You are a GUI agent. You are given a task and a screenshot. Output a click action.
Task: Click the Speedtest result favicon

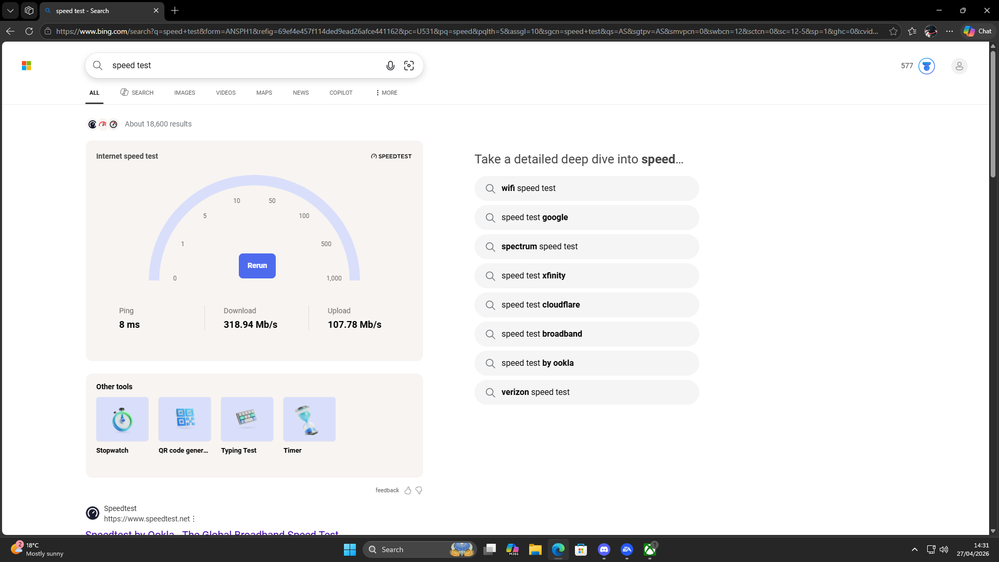coord(92,513)
